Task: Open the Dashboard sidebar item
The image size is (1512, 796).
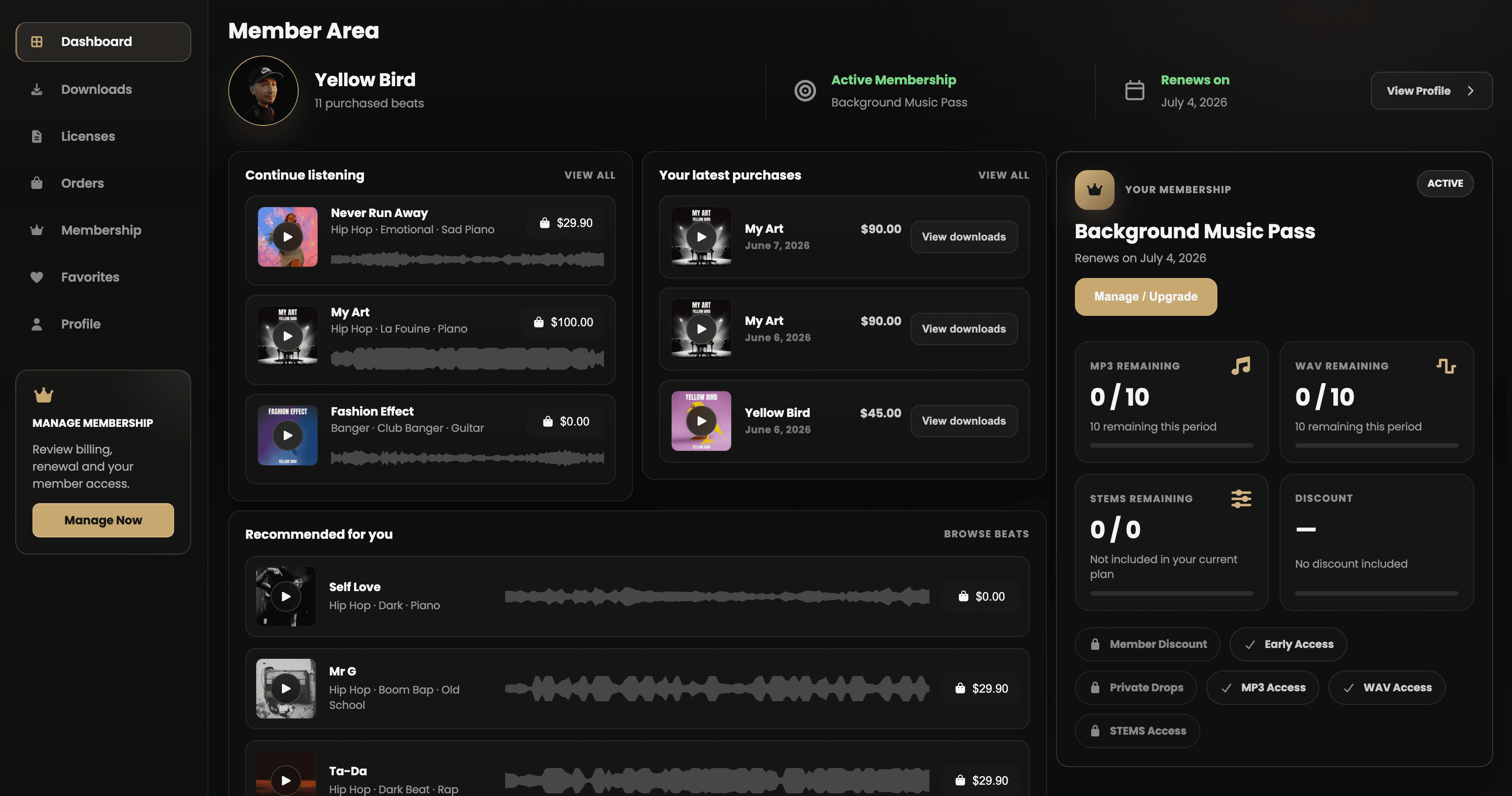Action: pyautogui.click(x=103, y=42)
